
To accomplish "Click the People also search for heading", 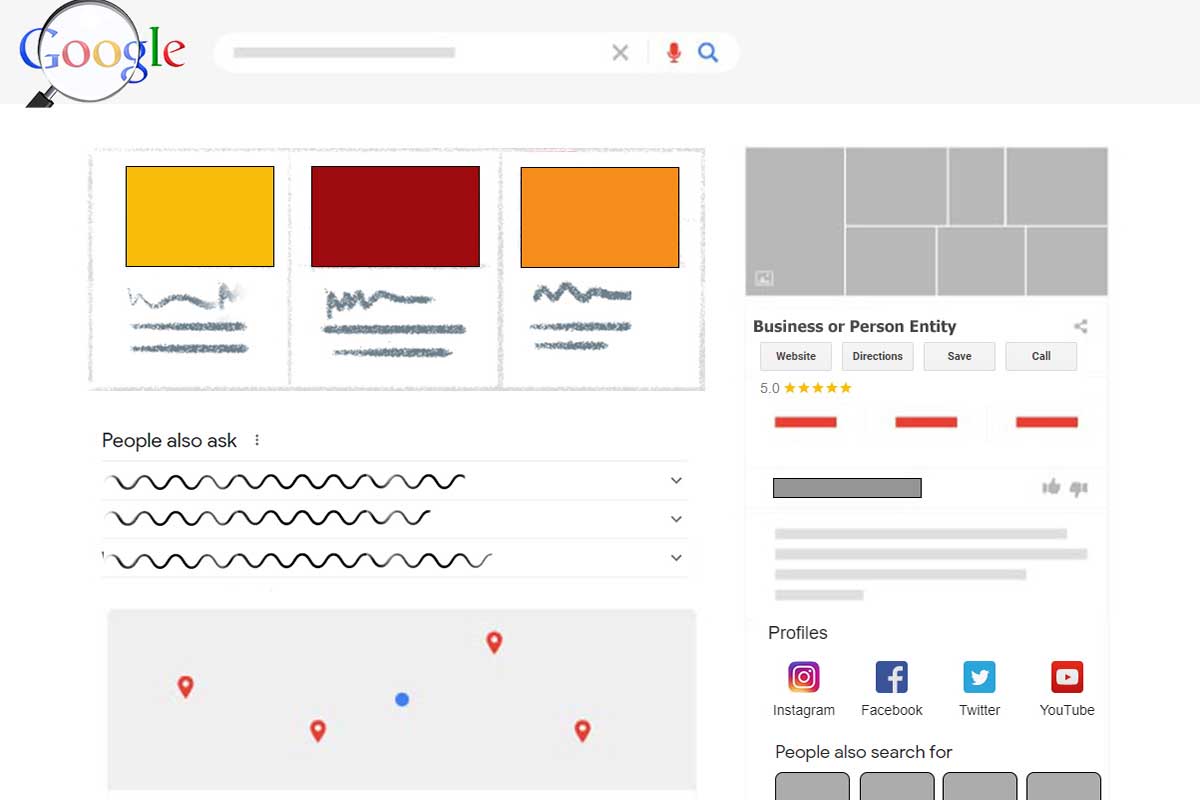I will (864, 752).
